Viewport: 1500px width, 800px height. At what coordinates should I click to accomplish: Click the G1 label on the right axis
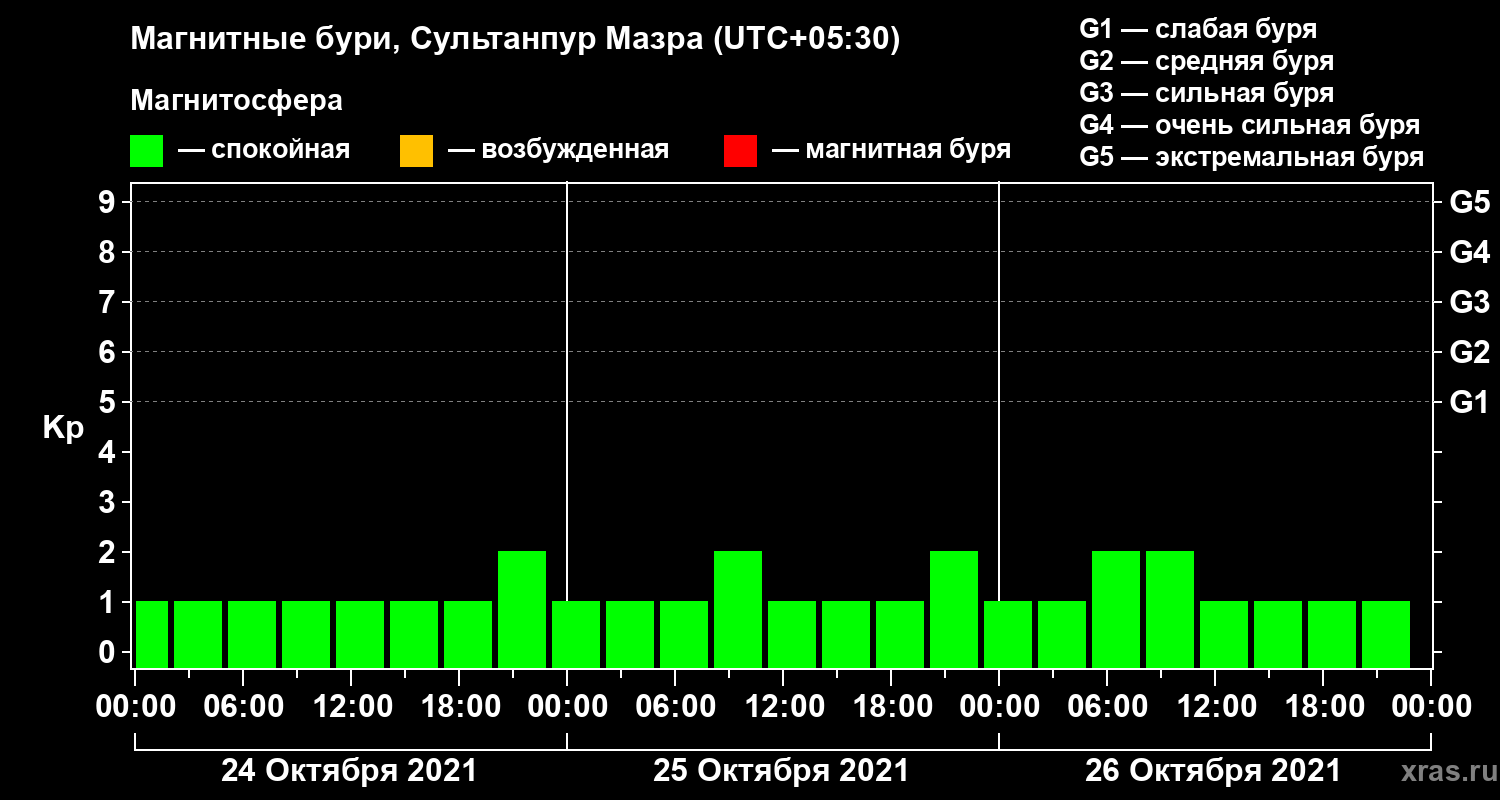point(1469,403)
